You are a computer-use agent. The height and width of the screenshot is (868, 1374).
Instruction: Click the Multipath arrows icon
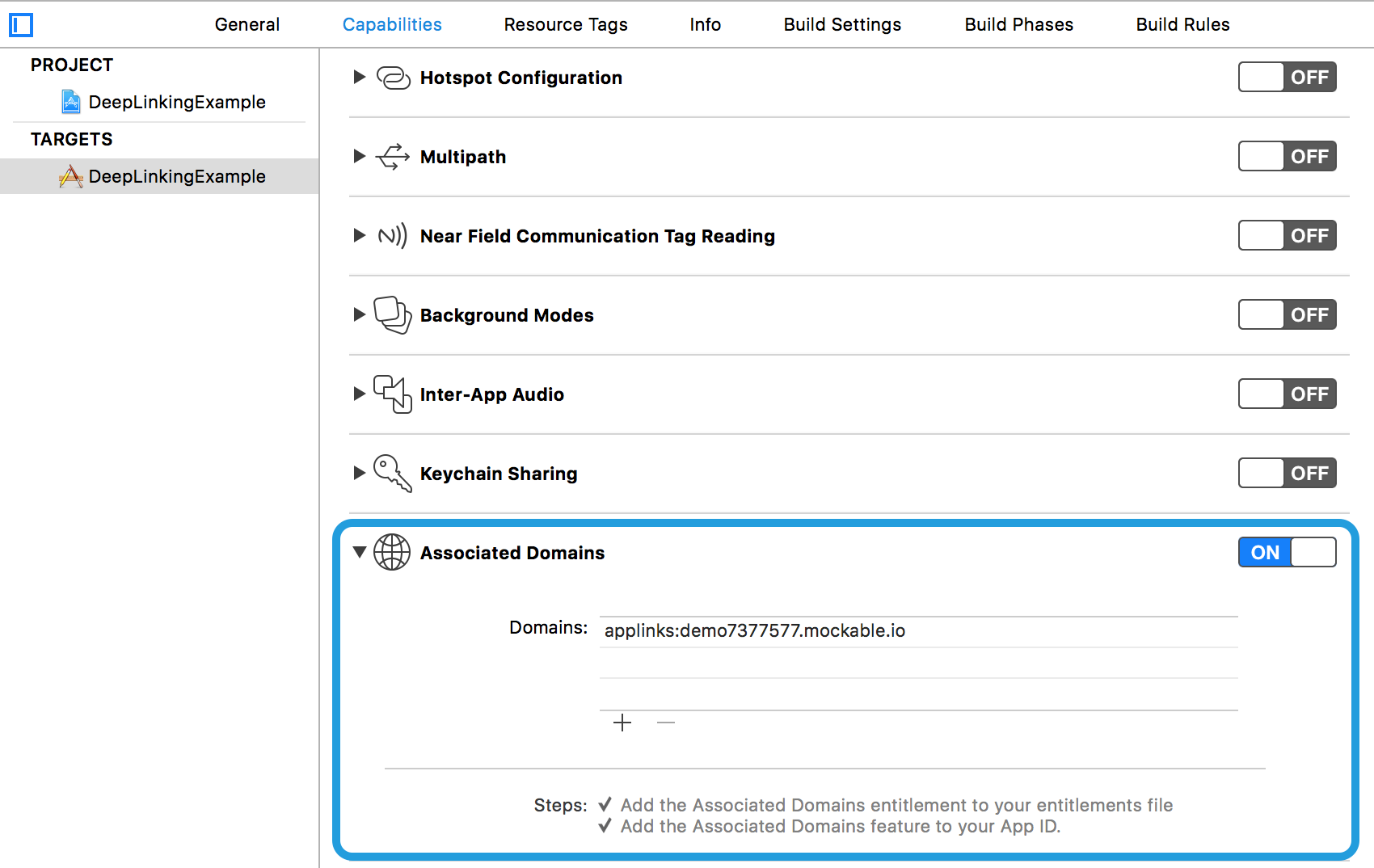tap(393, 157)
